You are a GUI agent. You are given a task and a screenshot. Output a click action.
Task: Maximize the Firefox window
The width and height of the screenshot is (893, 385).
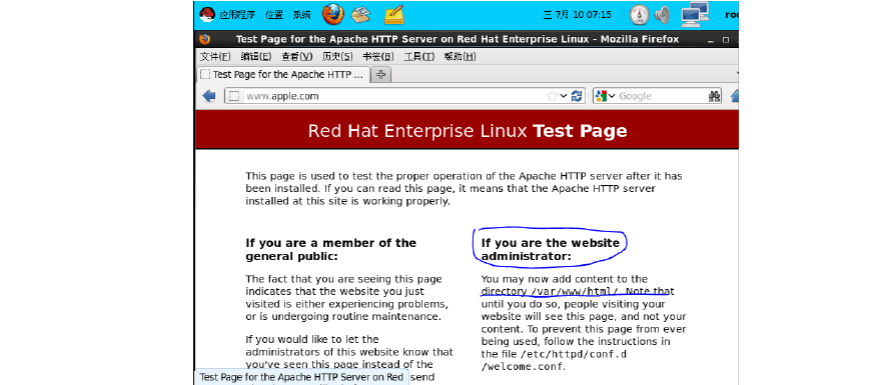tap(726, 40)
